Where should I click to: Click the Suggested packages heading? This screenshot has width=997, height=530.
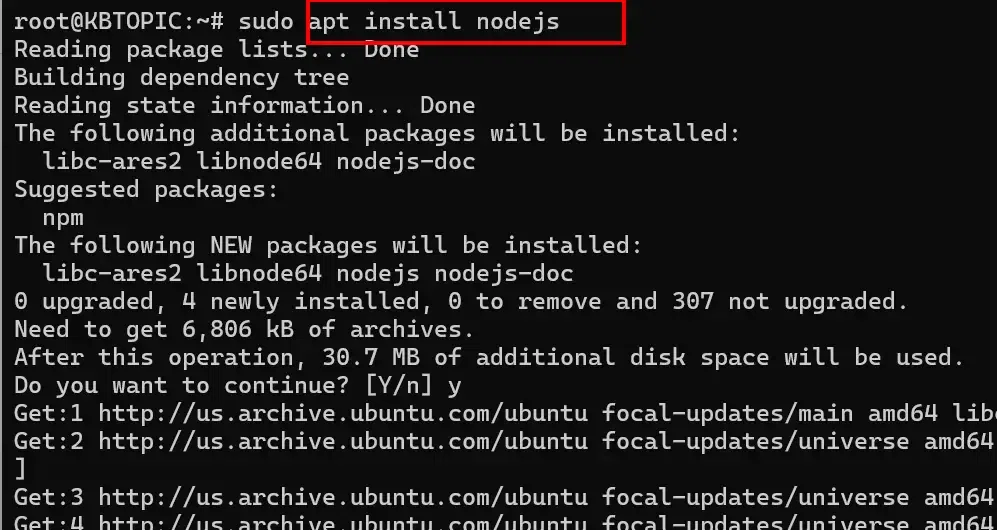point(147,190)
